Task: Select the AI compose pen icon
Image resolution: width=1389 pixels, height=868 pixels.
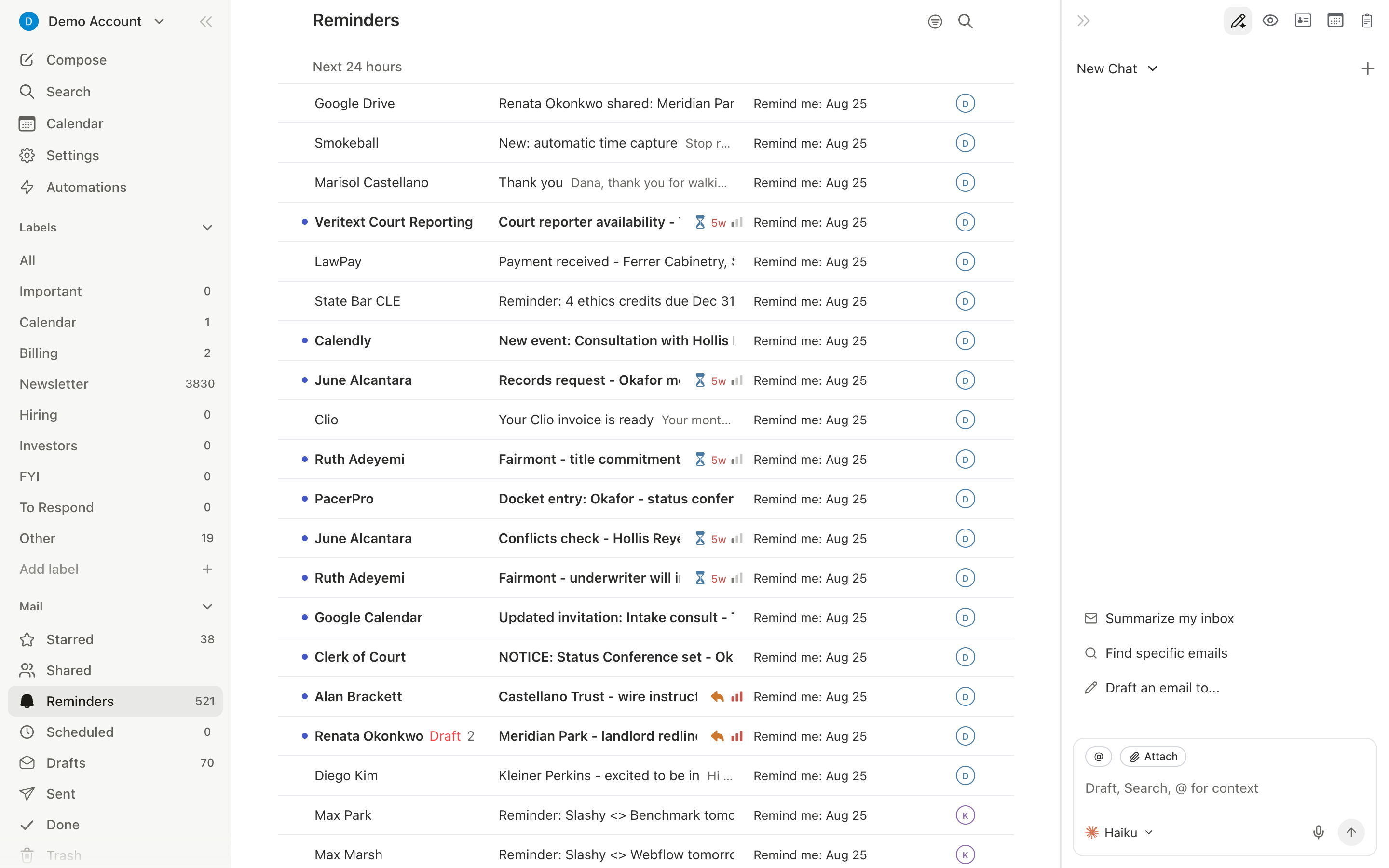Action: click(1238, 21)
